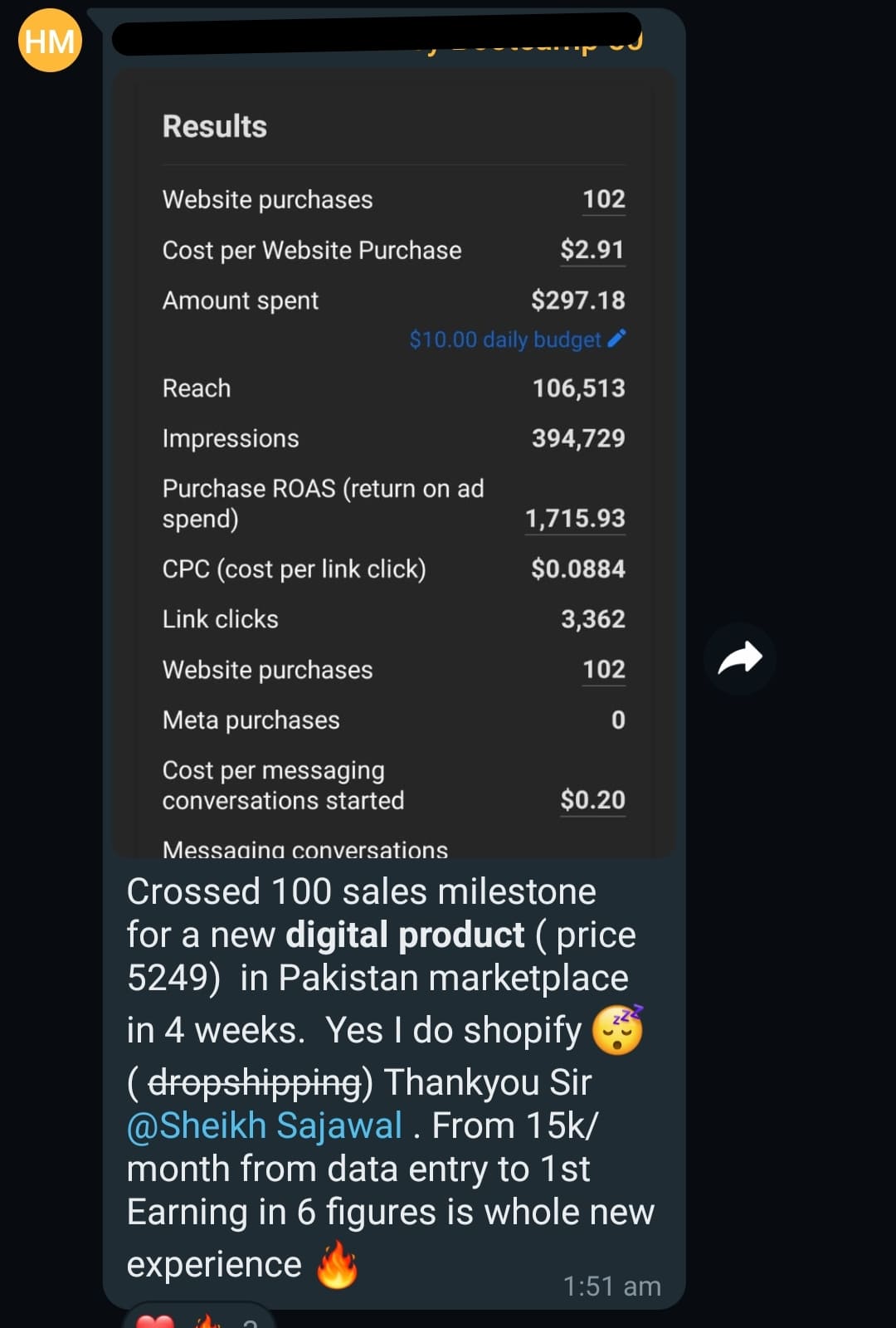
Task: Open the HM profile avatar
Action: [x=49, y=39]
